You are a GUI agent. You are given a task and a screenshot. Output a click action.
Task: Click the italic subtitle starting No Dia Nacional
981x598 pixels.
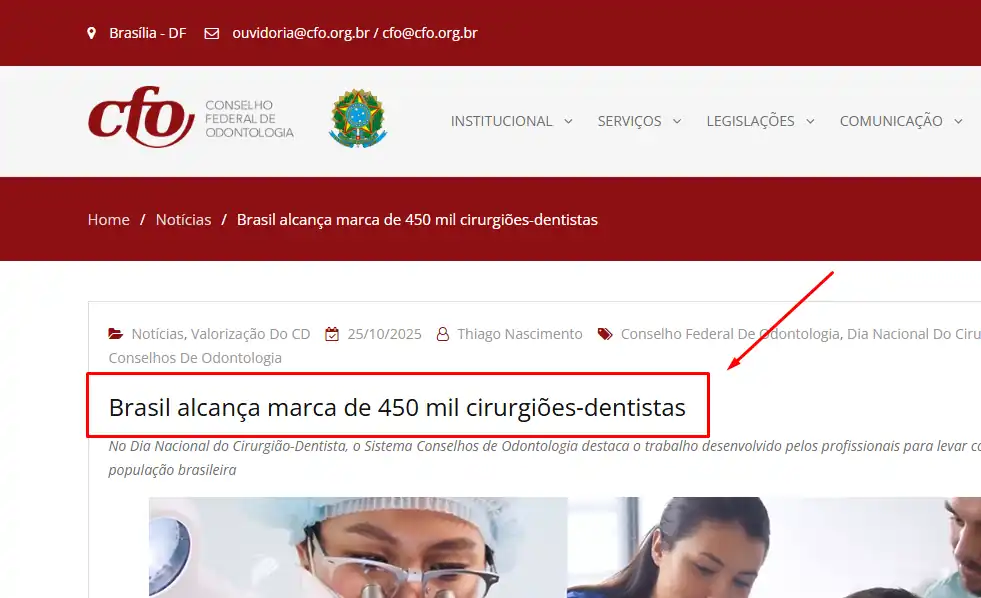click(x=544, y=458)
